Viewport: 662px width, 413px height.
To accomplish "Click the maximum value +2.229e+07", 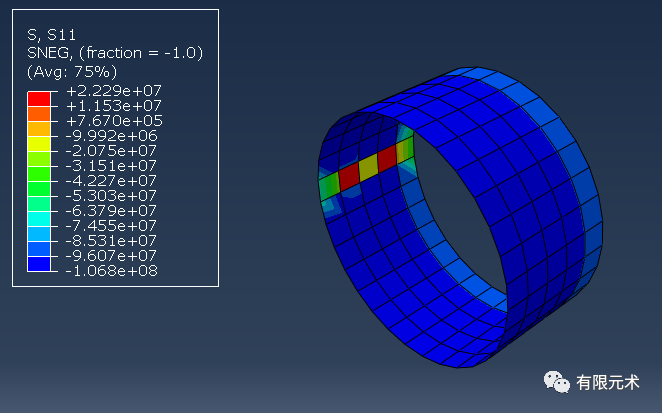I will pyautogui.click(x=114, y=91).
